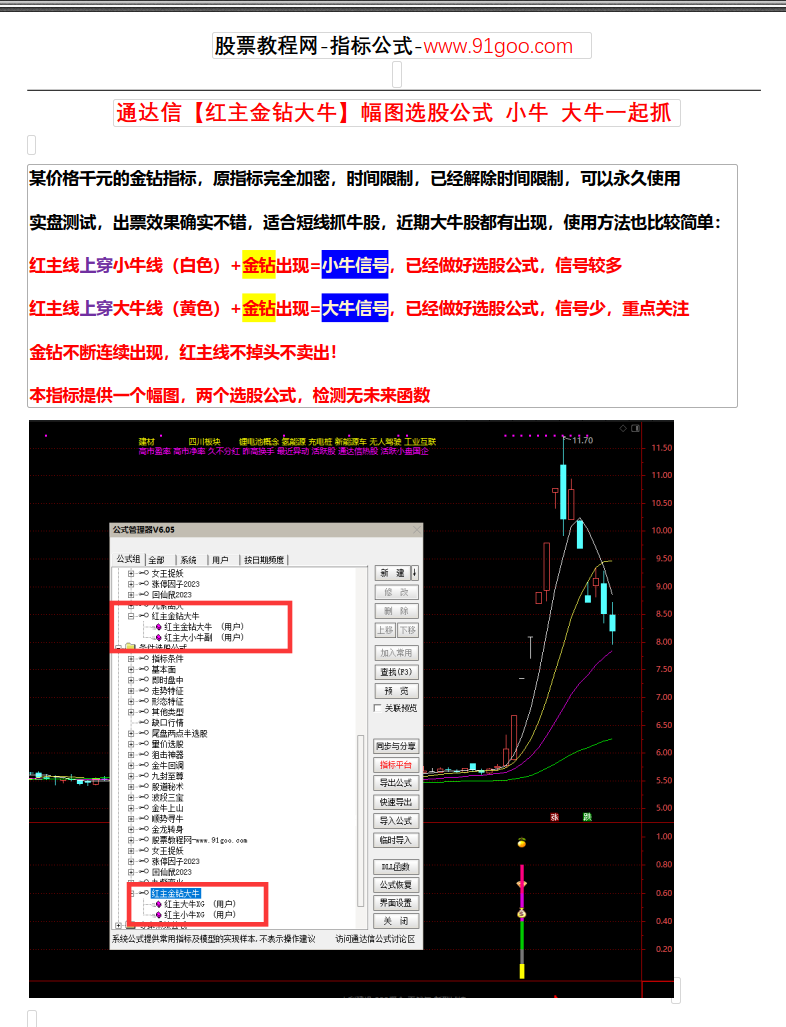Click the purple diamond icon of 红主小牛XG
The image size is (786, 1027).
tap(159, 914)
